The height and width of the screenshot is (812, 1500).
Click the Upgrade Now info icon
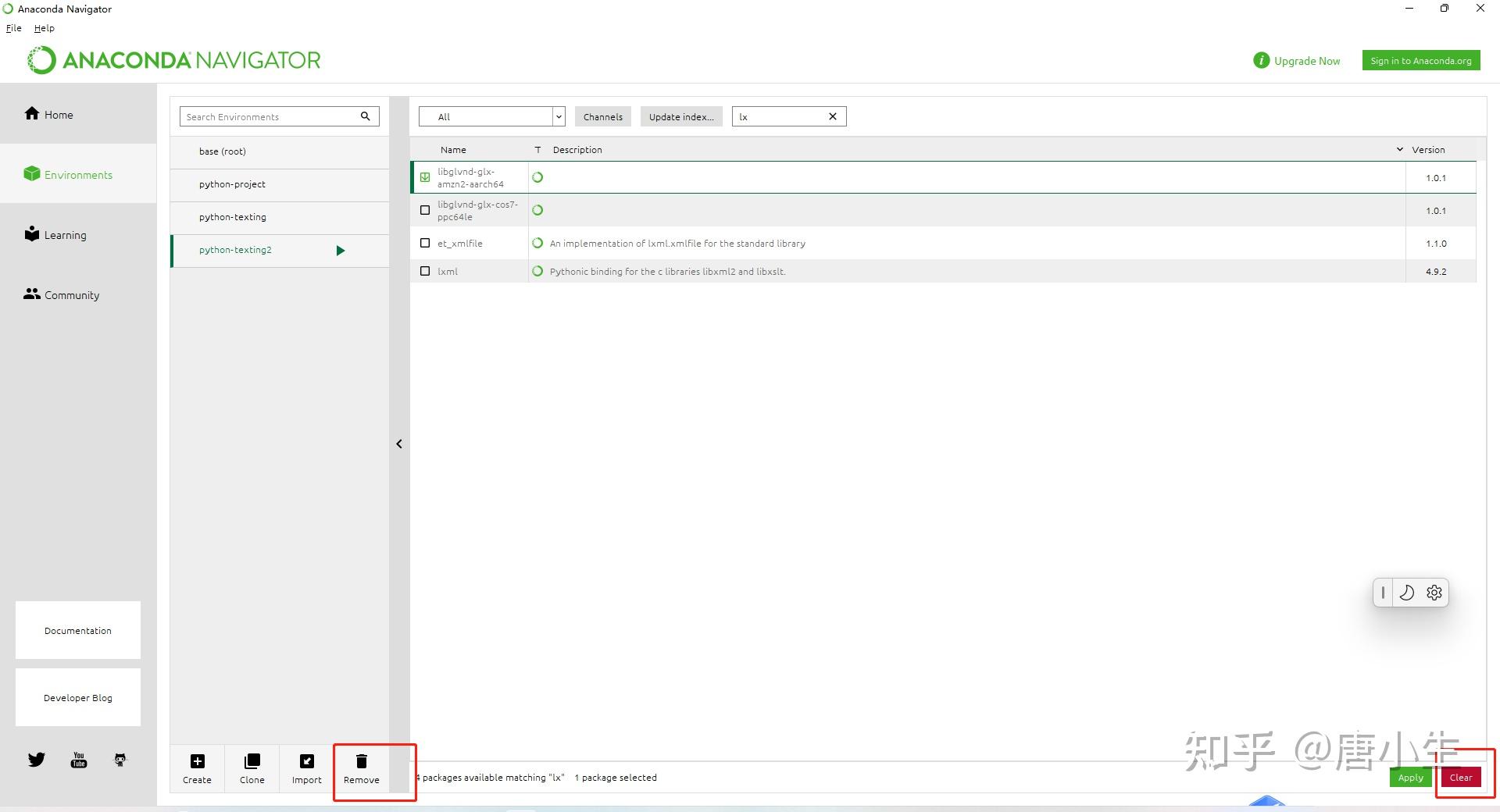(1261, 60)
